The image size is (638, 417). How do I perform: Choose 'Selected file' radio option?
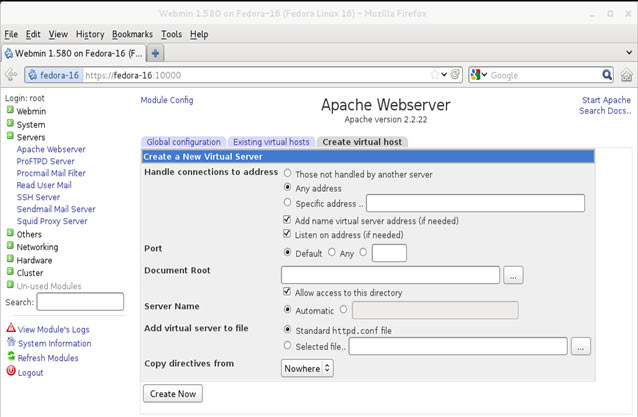point(287,345)
